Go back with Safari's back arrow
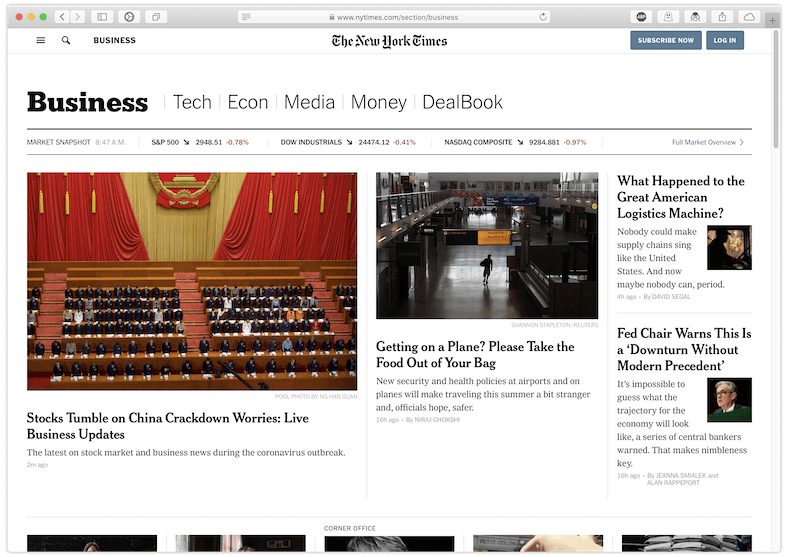The height and width of the screenshot is (557, 788). click(62, 17)
